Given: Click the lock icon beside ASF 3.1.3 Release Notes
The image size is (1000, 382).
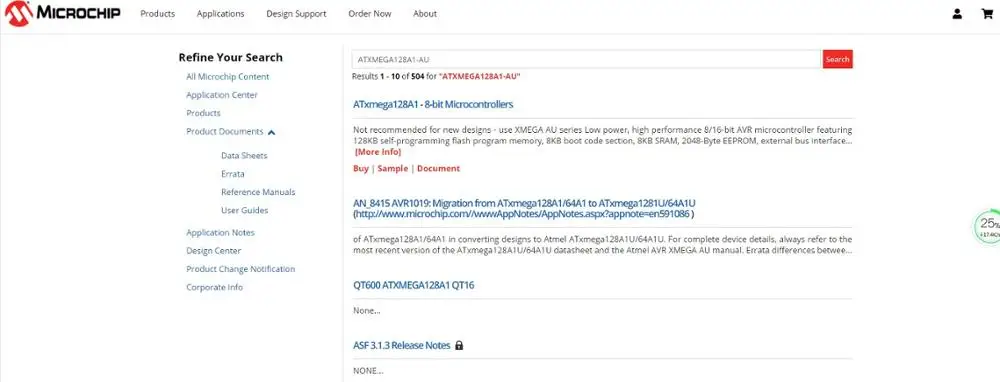Looking at the screenshot, I should (459, 346).
